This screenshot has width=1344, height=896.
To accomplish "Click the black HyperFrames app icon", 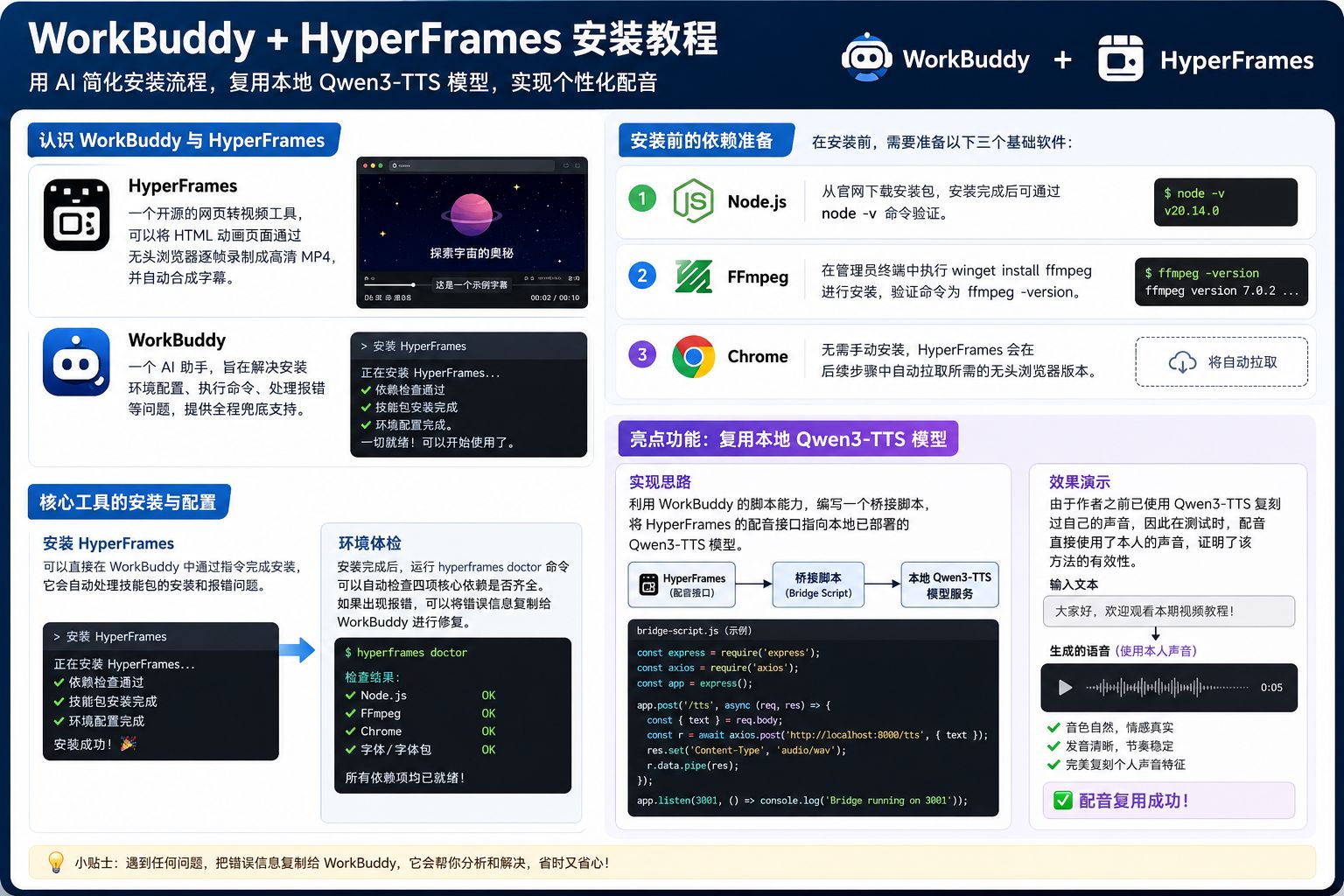I will click(77, 214).
